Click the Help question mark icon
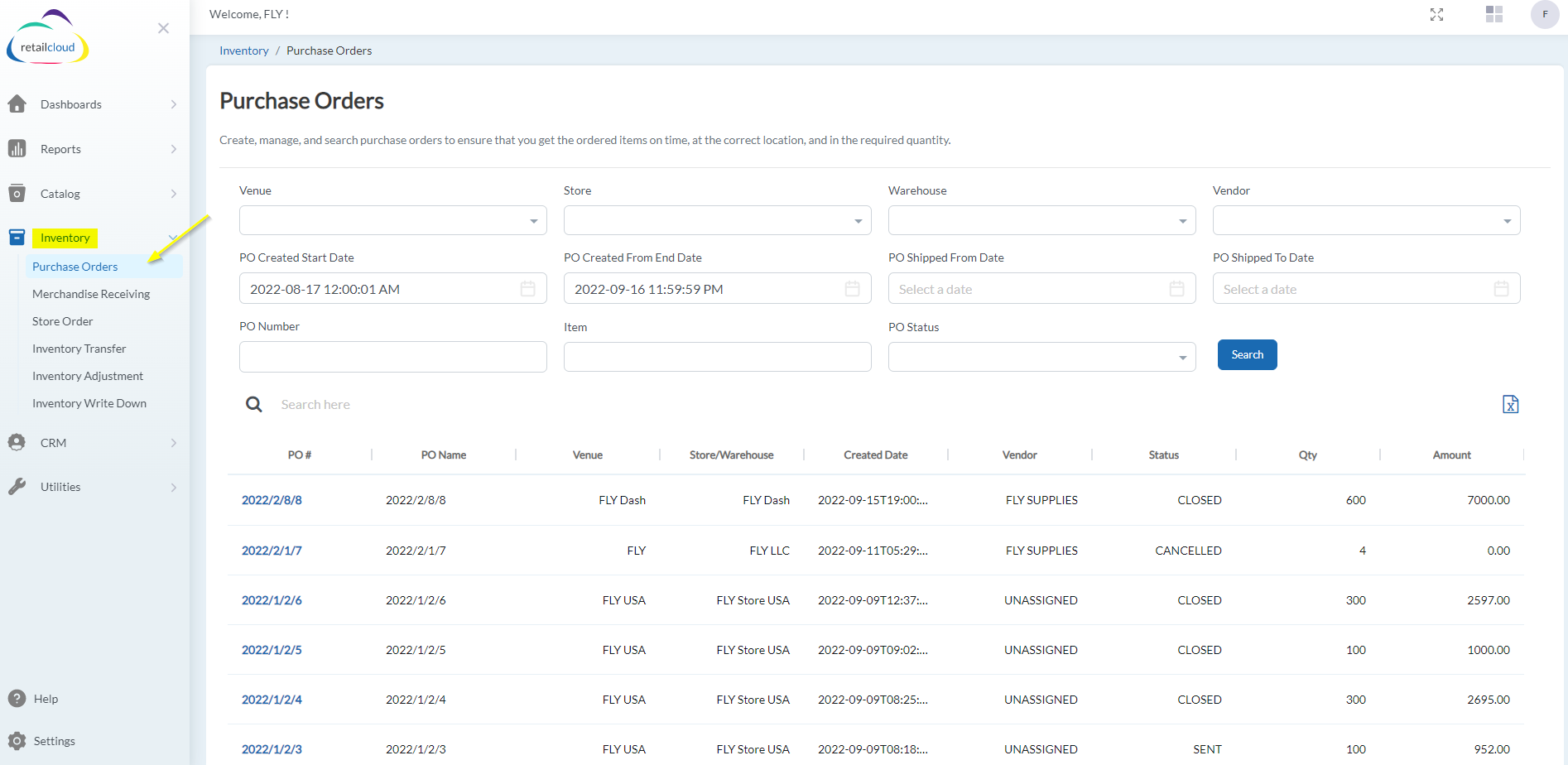 tap(17, 698)
